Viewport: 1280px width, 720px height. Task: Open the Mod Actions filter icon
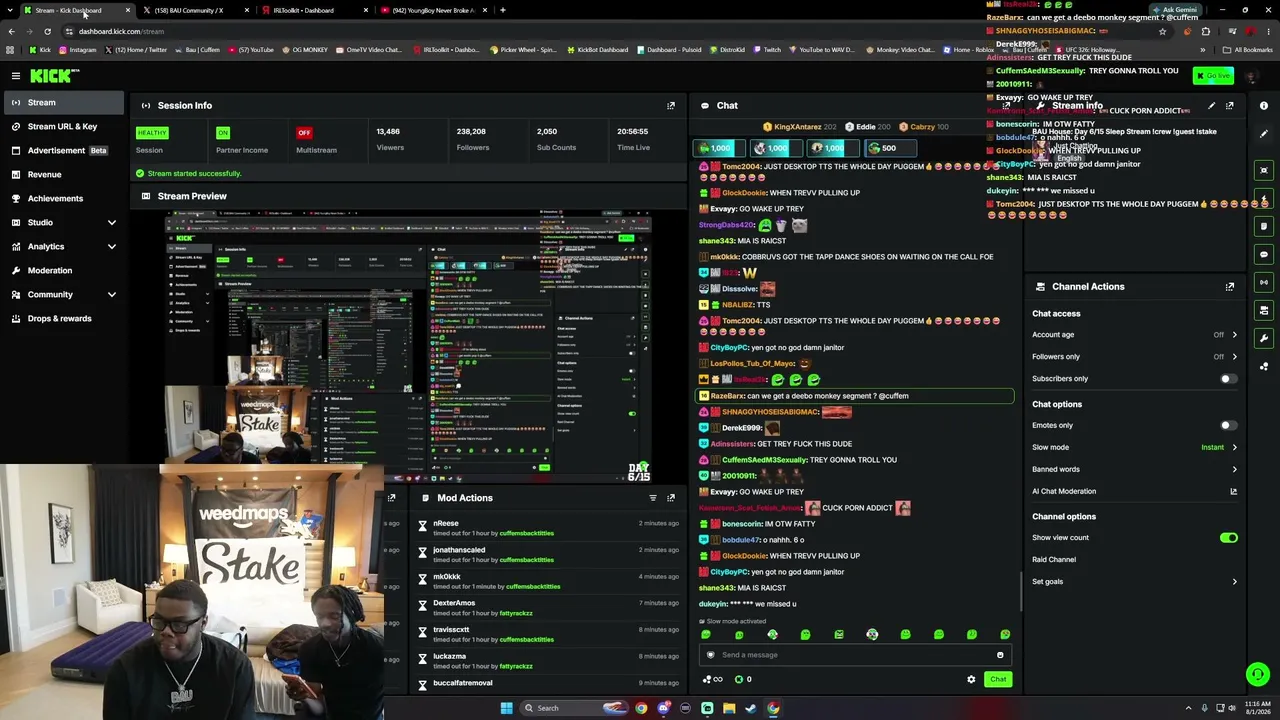[x=653, y=497]
